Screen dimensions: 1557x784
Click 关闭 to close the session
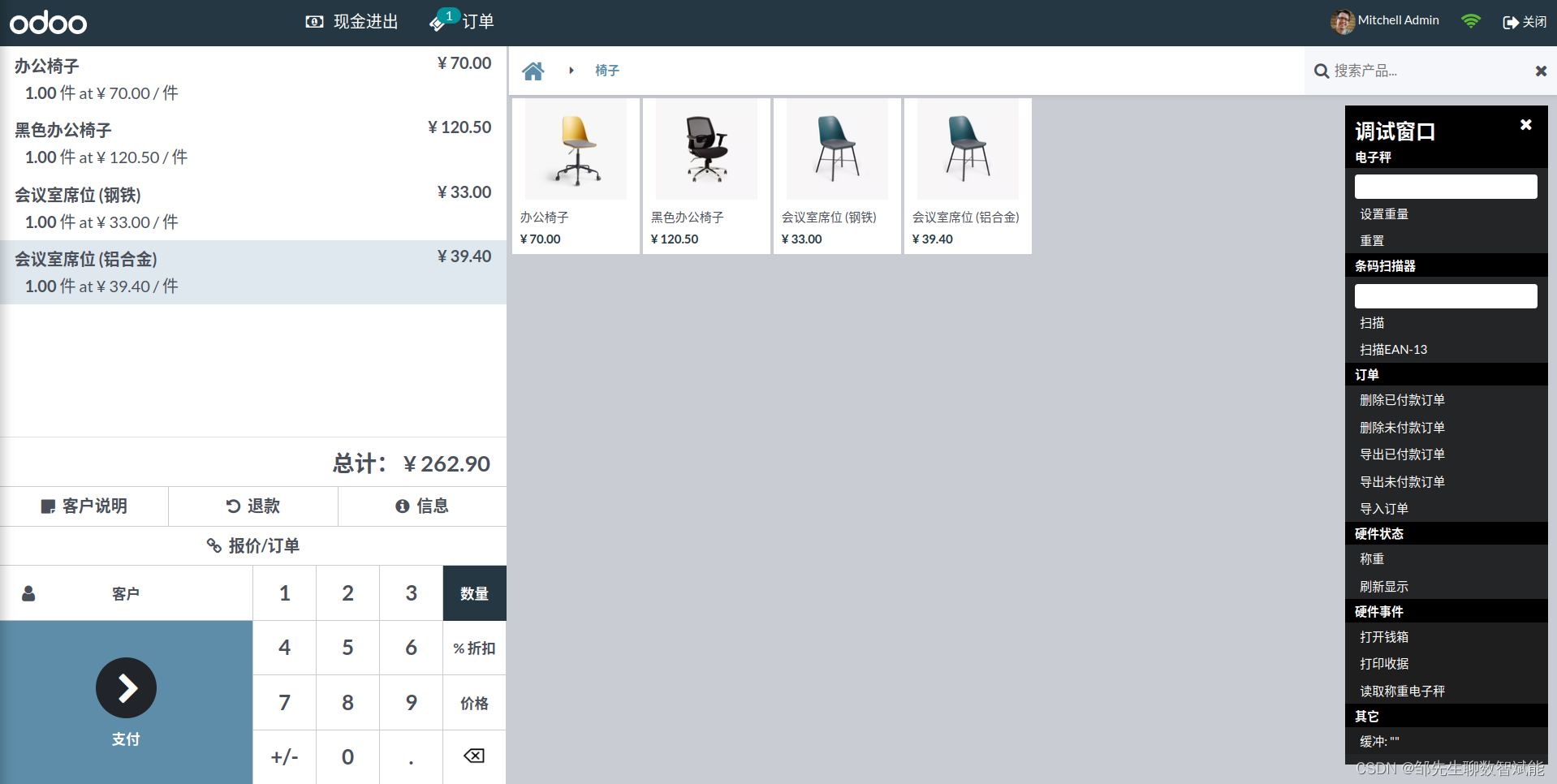[x=1525, y=22]
